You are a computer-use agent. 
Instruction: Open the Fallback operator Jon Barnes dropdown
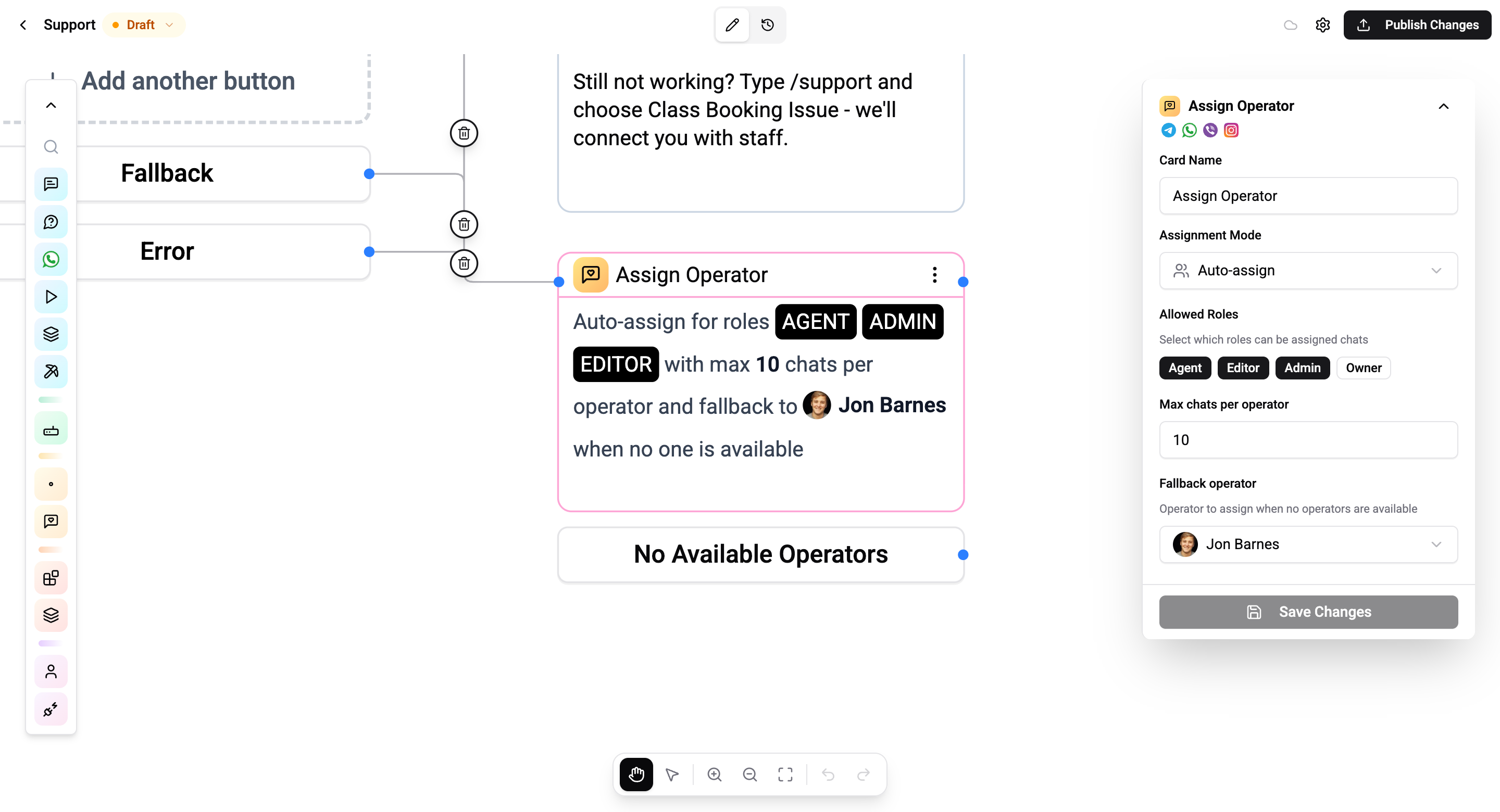(1308, 544)
